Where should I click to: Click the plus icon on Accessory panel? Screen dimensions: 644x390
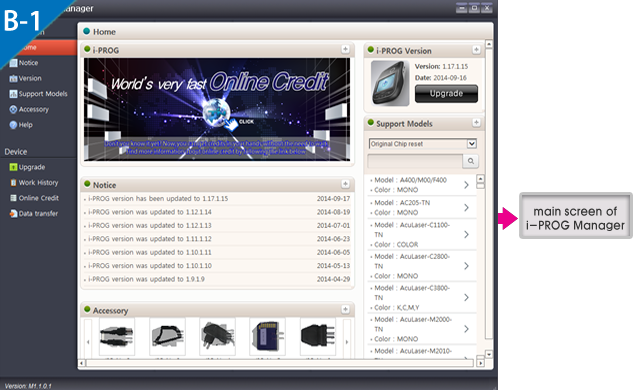click(x=345, y=309)
